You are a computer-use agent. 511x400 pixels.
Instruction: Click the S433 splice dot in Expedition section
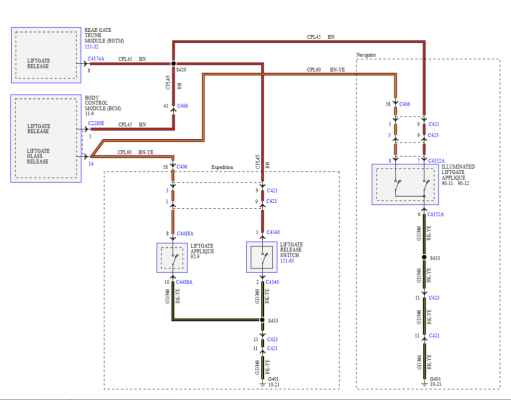262,320
